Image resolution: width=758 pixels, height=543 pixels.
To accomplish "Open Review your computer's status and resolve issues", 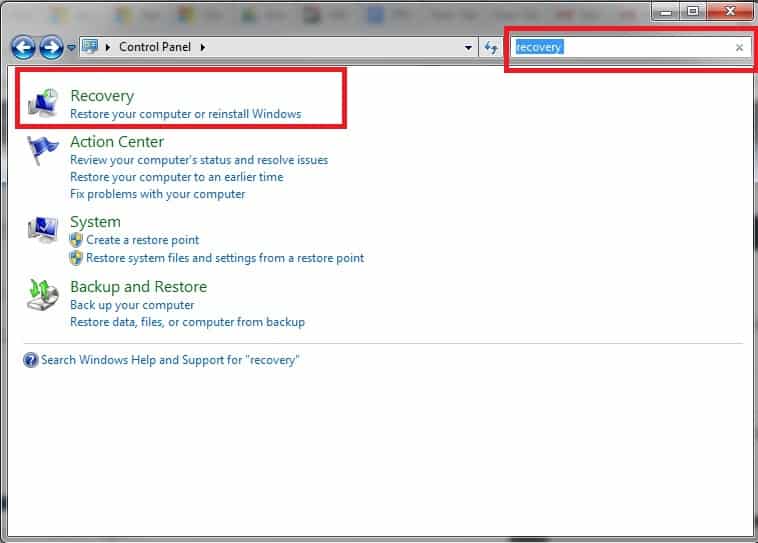I will click(x=199, y=160).
